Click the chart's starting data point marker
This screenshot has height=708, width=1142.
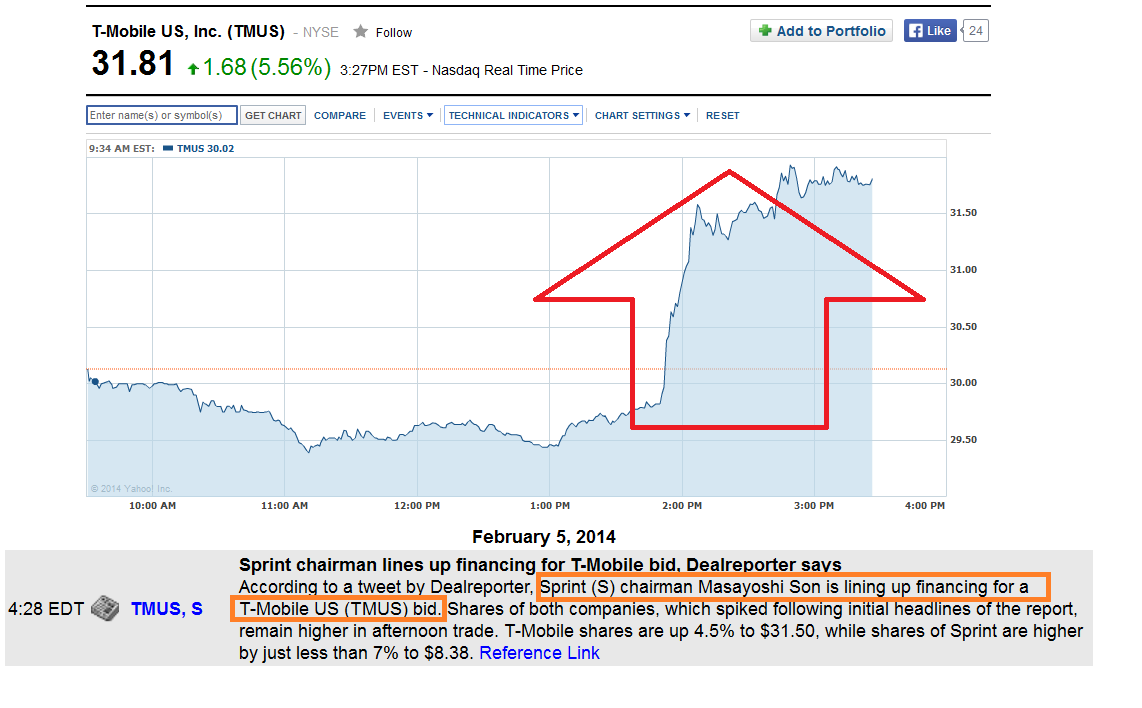pos(95,382)
